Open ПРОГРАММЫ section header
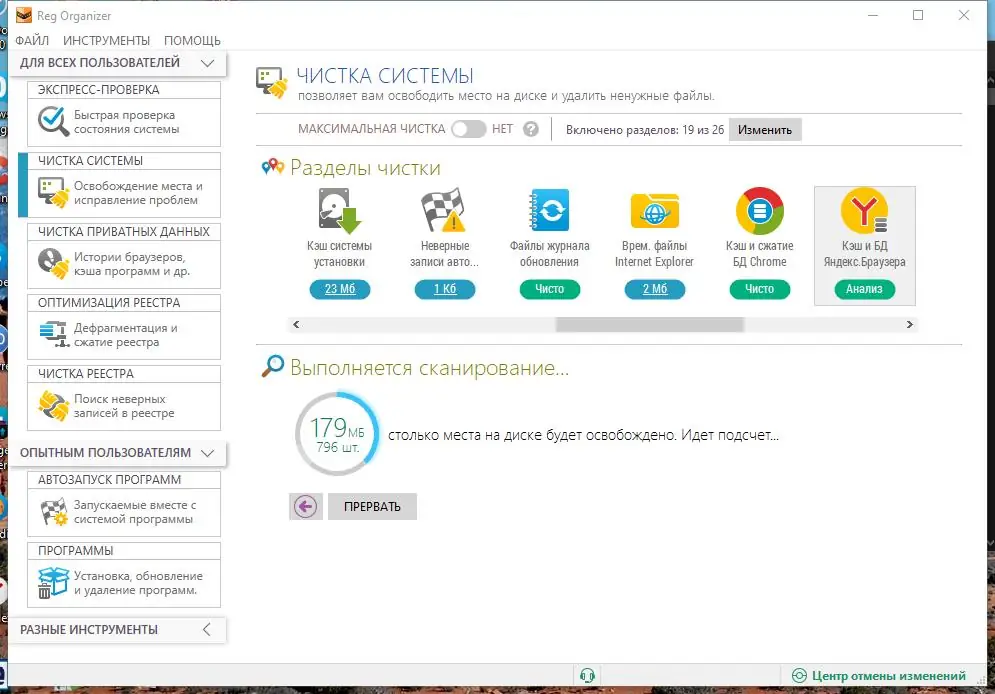The height and width of the screenshot is (694, 995). pyautogui.click(x=124, y=551)
